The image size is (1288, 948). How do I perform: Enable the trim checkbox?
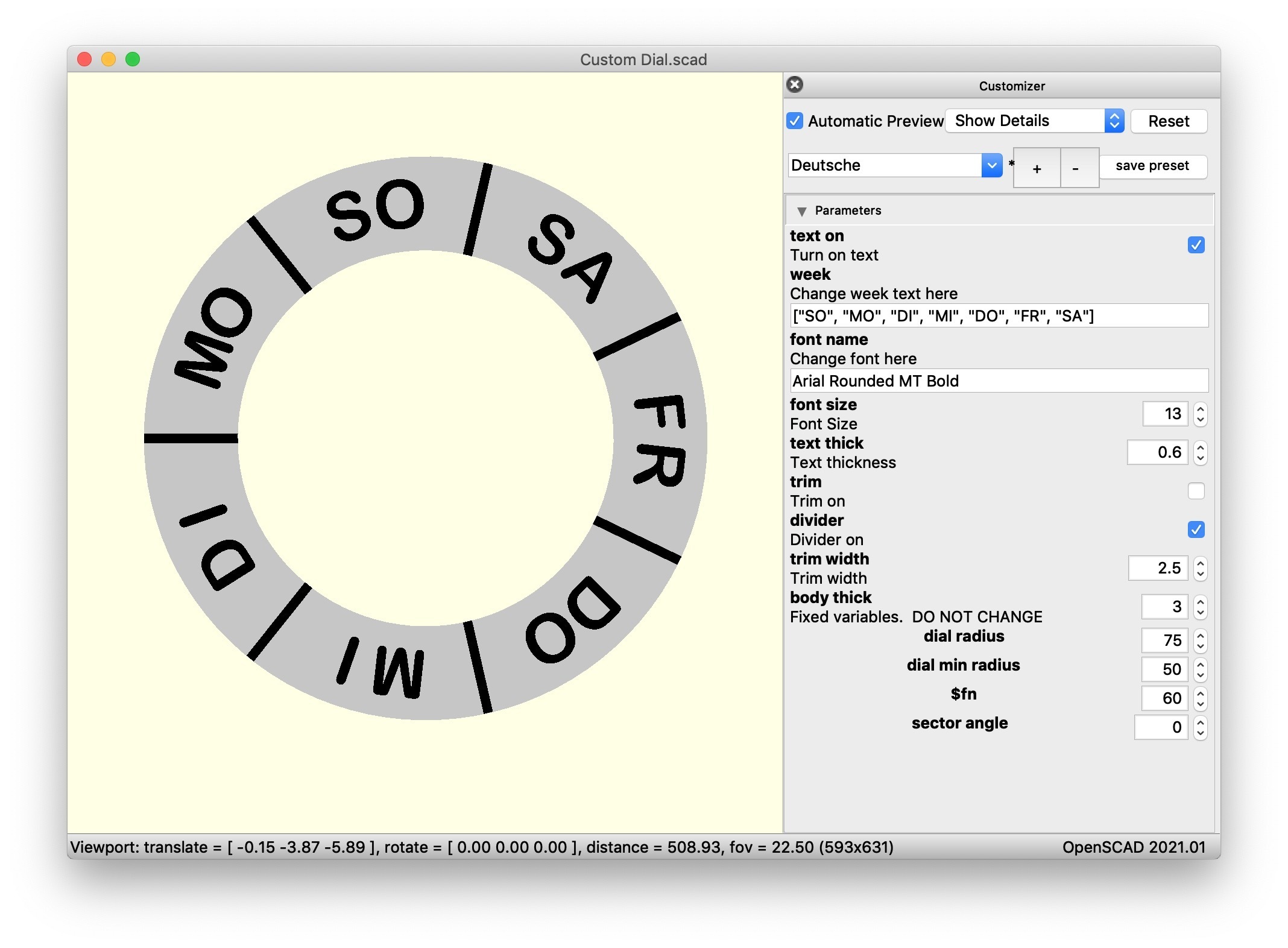(x=1196, y=491)
